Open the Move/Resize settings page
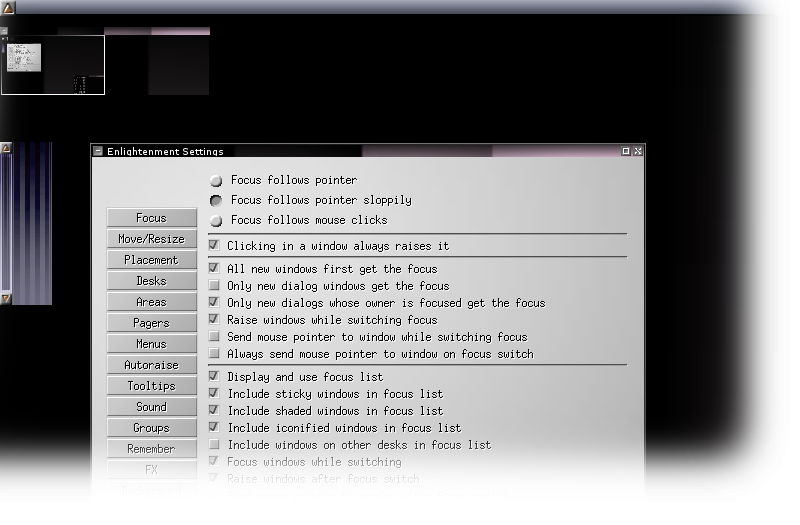The width and height of the screenshot is (800, 525). click(152, 239)
